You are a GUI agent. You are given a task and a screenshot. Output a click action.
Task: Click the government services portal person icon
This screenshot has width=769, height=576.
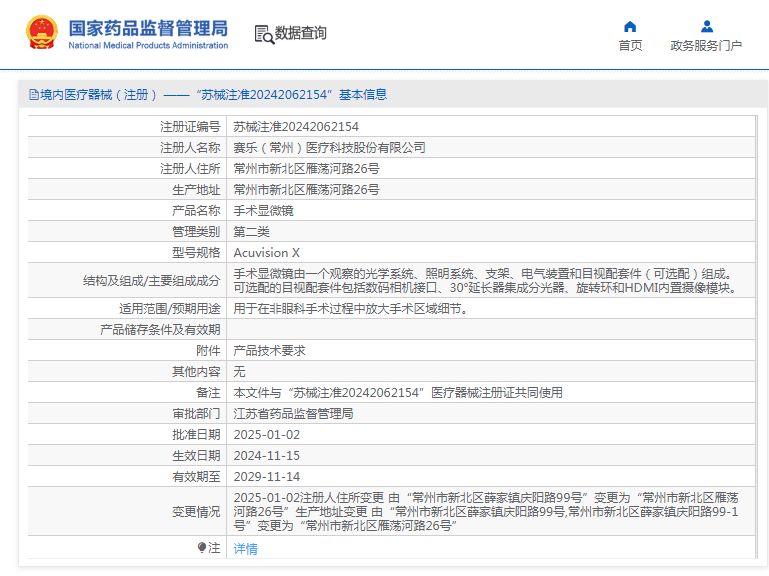(x=706, y=26)
